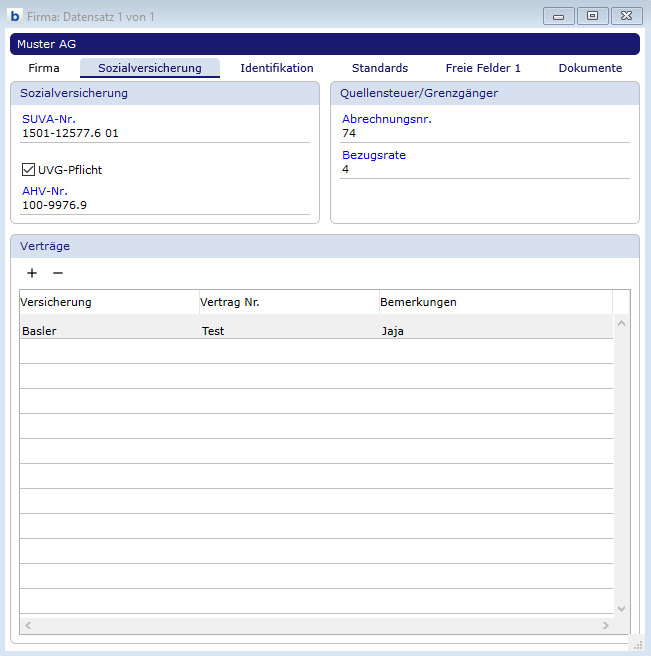Click the SUVA-Nr. input field
Image resolution: width=651 pixels, height=656 pixels.
tap(165, 133)
